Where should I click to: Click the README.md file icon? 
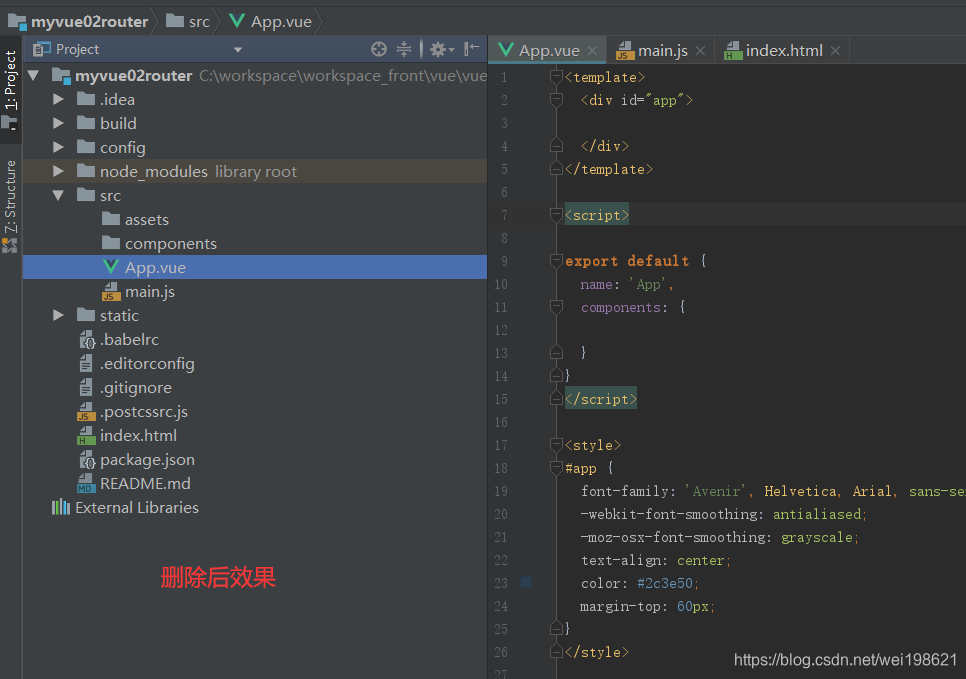(86, 484)
